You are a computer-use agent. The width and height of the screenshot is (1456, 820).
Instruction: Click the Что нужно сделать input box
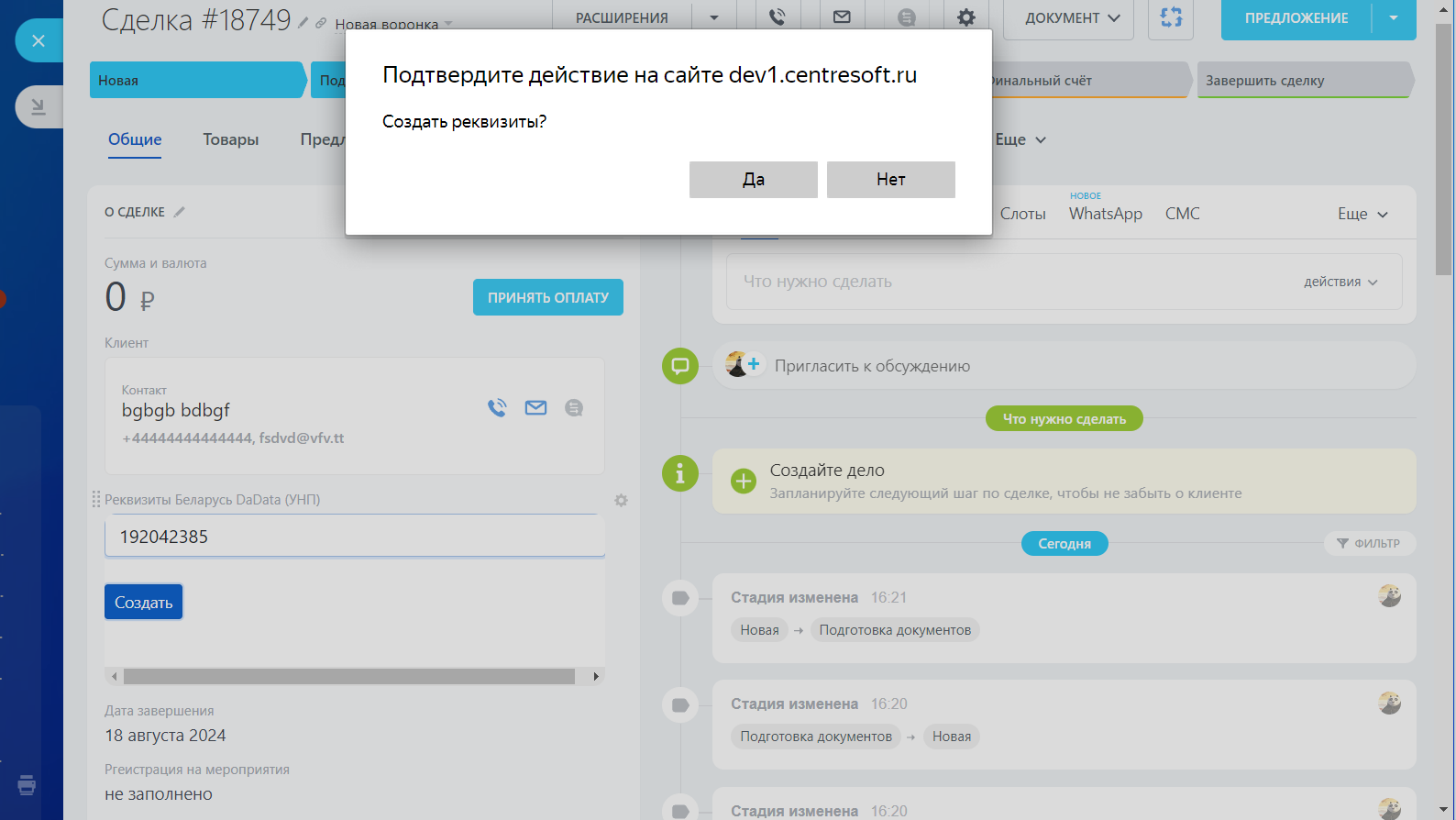point(1064,282)
